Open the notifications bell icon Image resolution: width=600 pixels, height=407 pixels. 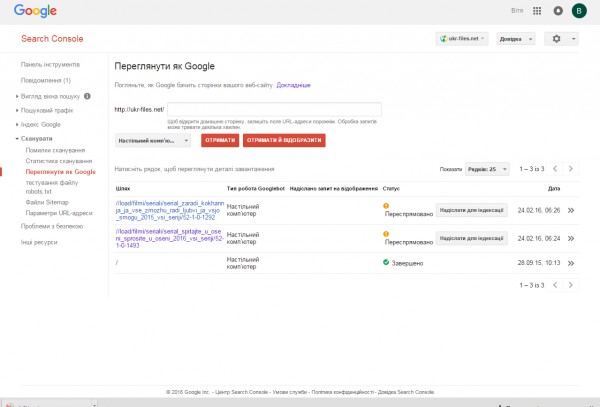click(x=558, y=11)
